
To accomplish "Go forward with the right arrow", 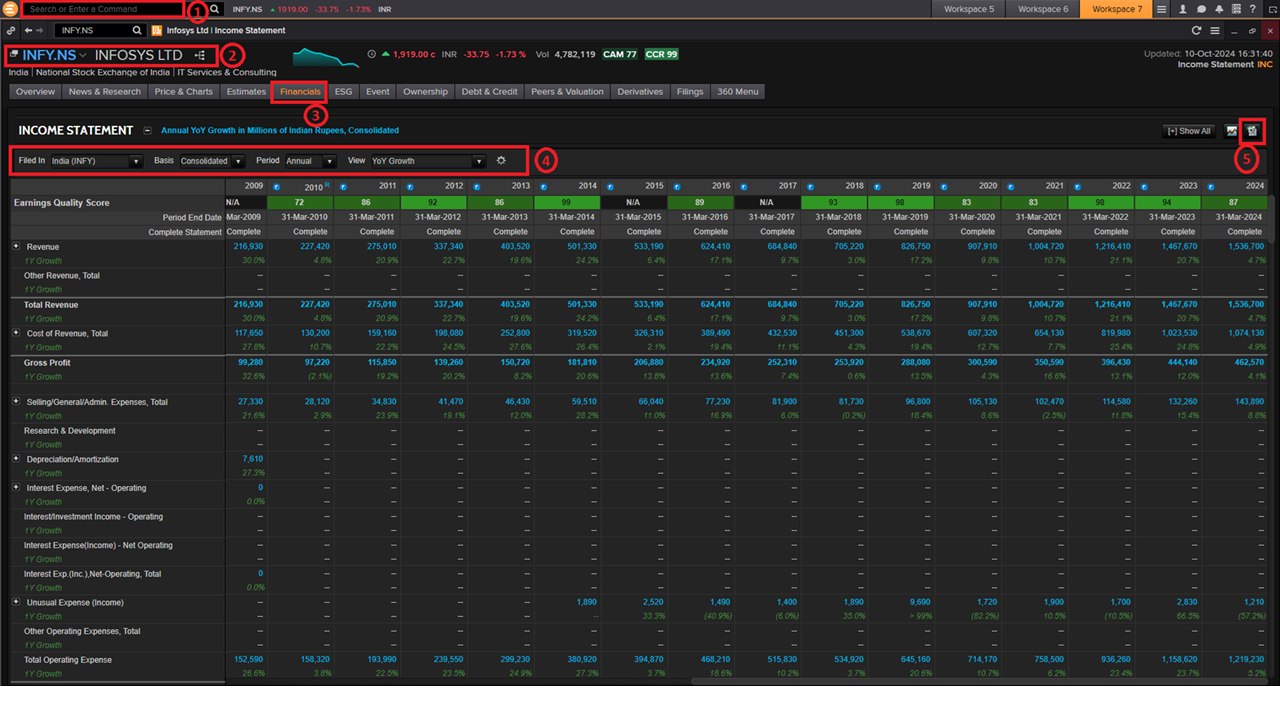I will 41,30.
